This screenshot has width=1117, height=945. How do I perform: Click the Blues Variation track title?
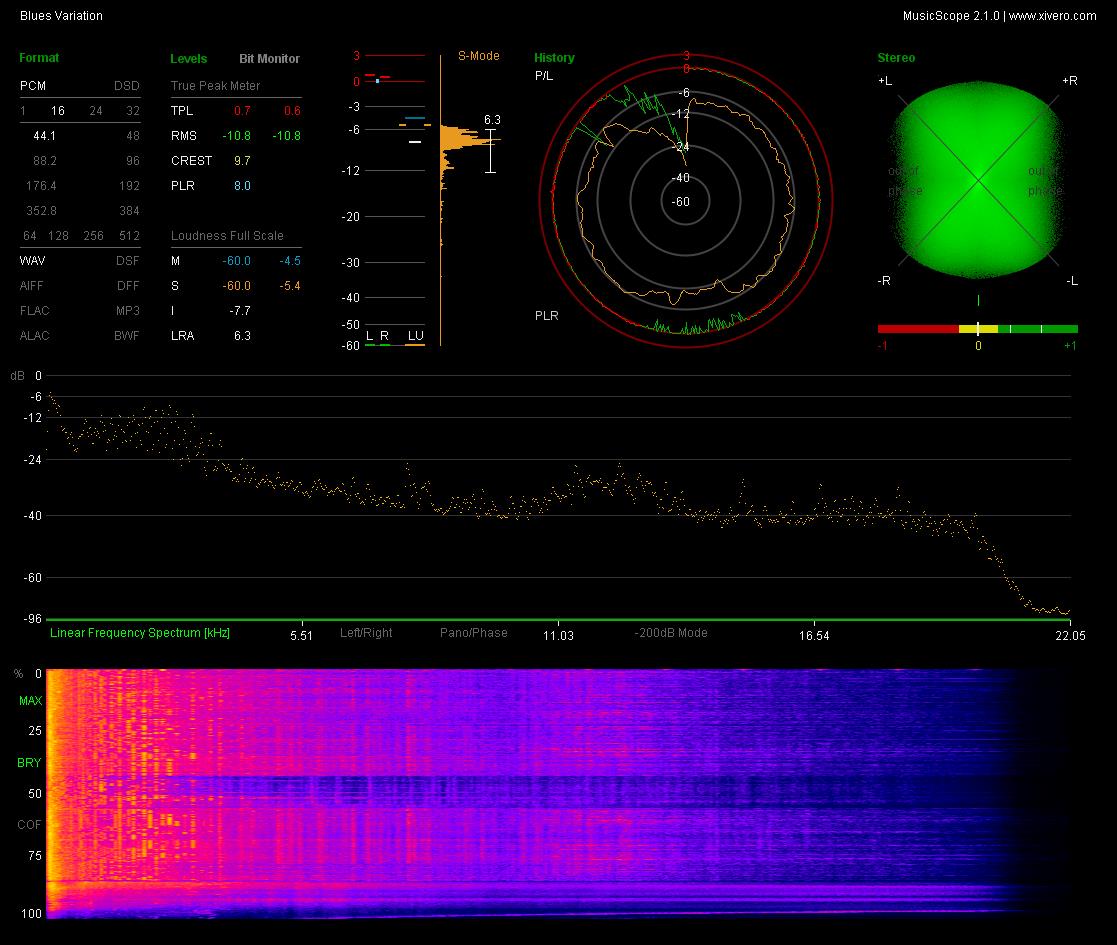[61, 16]
